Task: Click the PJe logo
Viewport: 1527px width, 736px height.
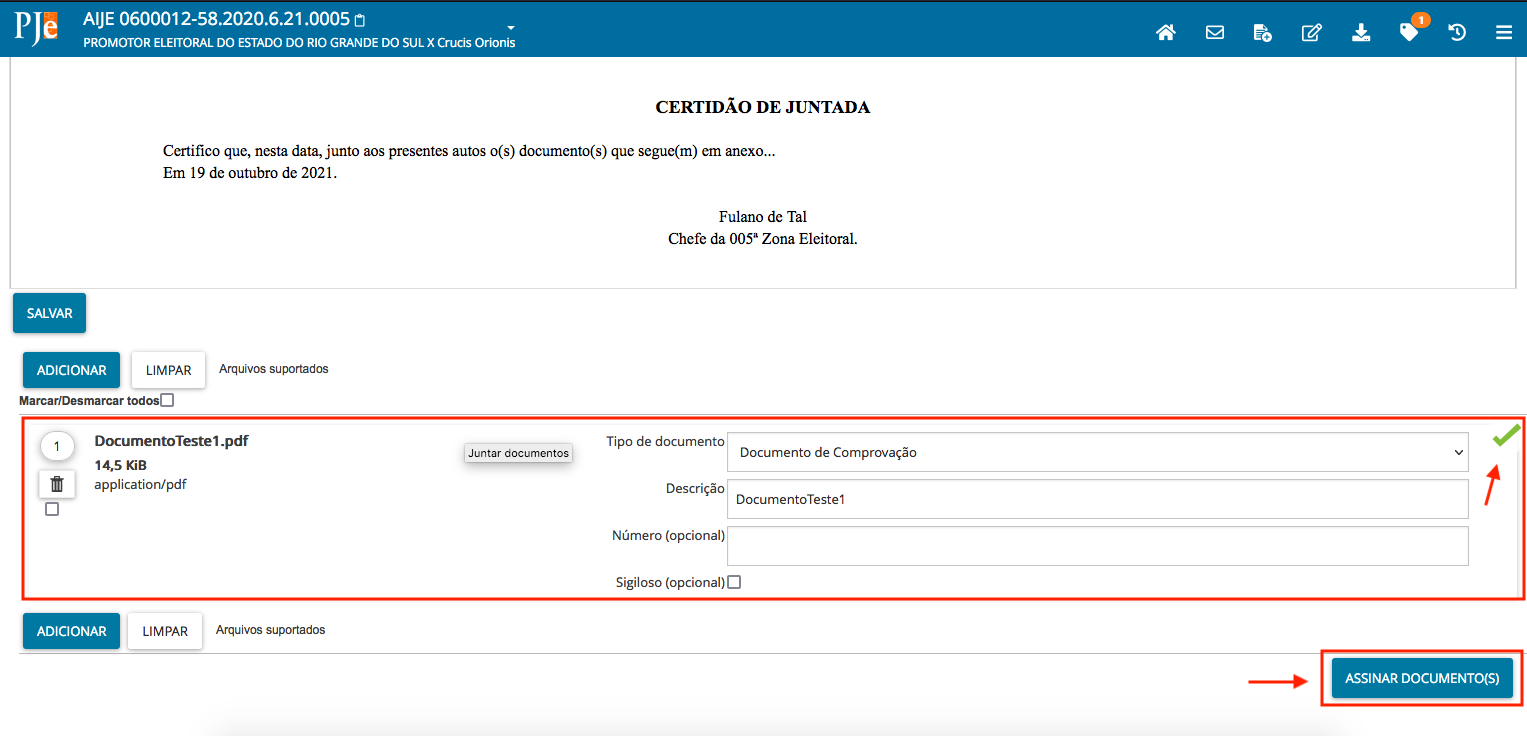Action: click(x=36, y=28)
